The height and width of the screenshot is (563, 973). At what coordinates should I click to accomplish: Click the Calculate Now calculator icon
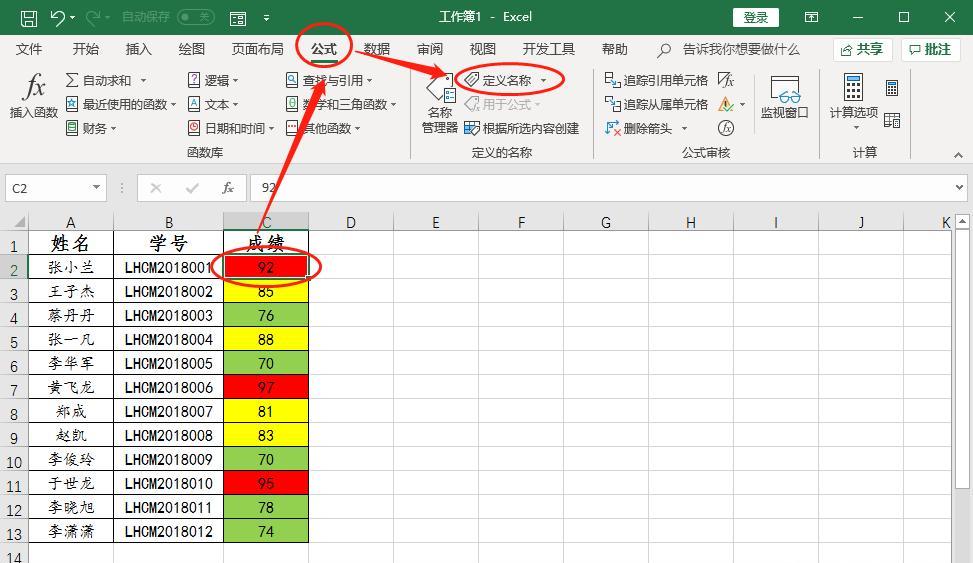point(892,88)
